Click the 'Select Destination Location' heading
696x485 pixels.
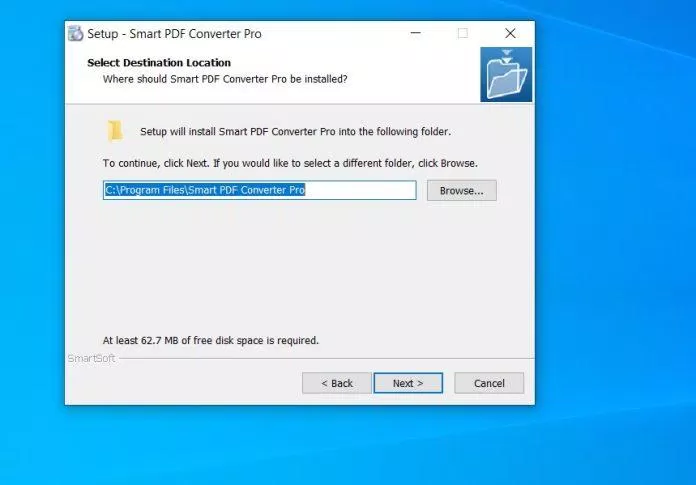tap(159, 63)
